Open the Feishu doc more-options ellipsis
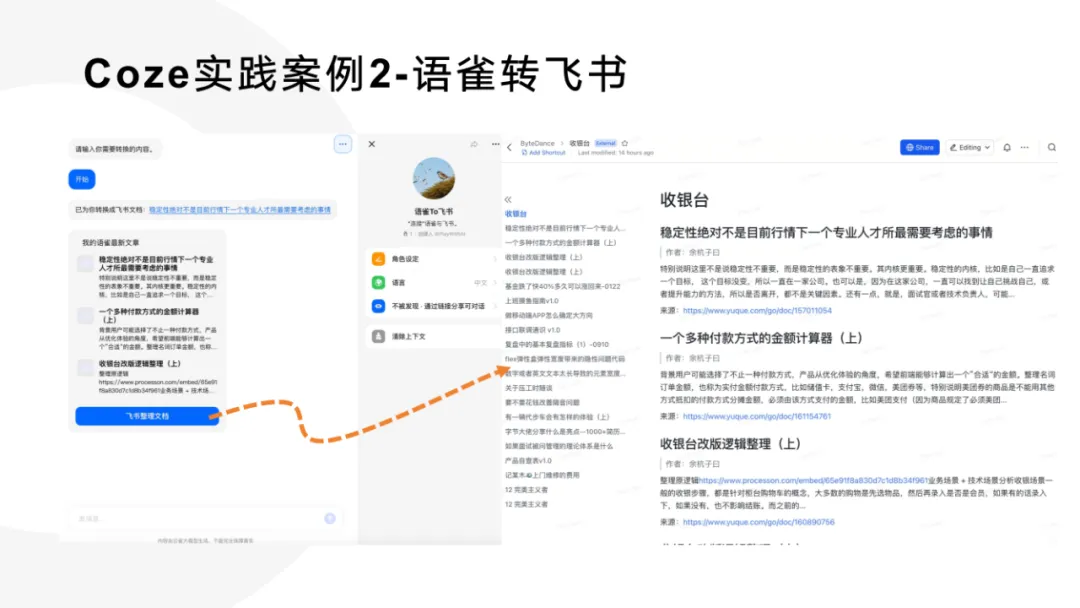 1025,147
